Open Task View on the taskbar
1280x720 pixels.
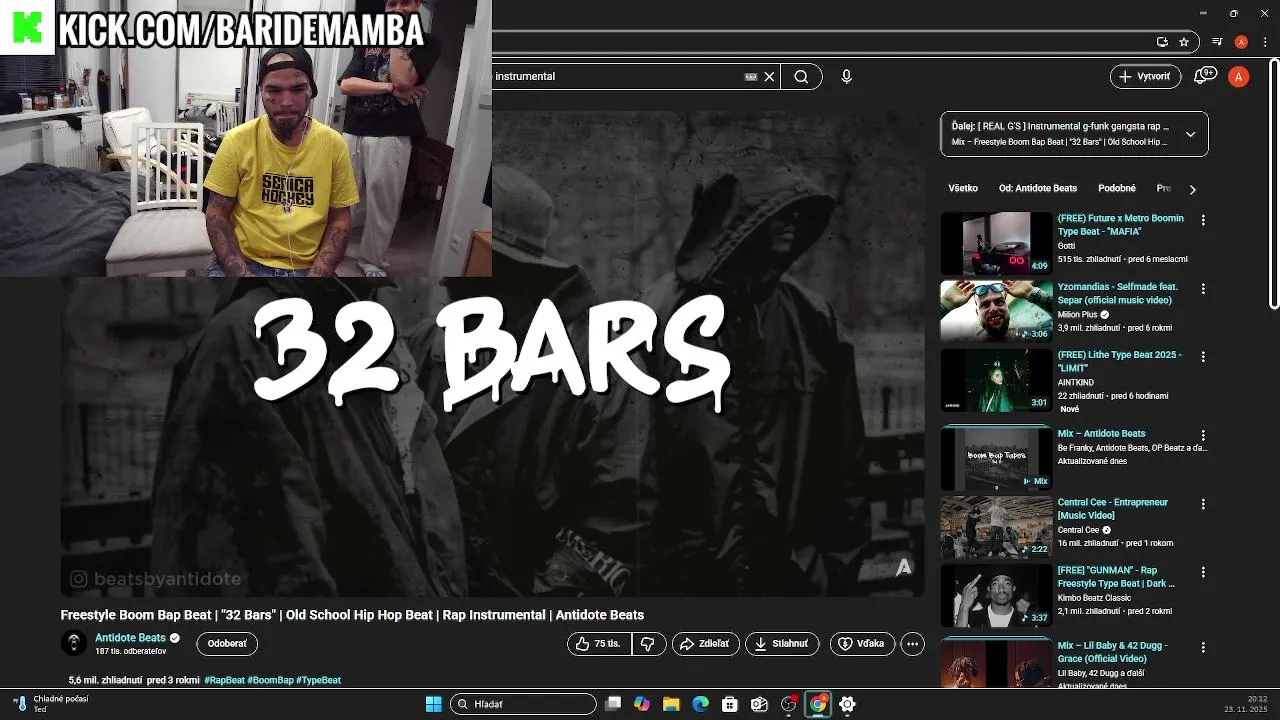pos(613,704)
